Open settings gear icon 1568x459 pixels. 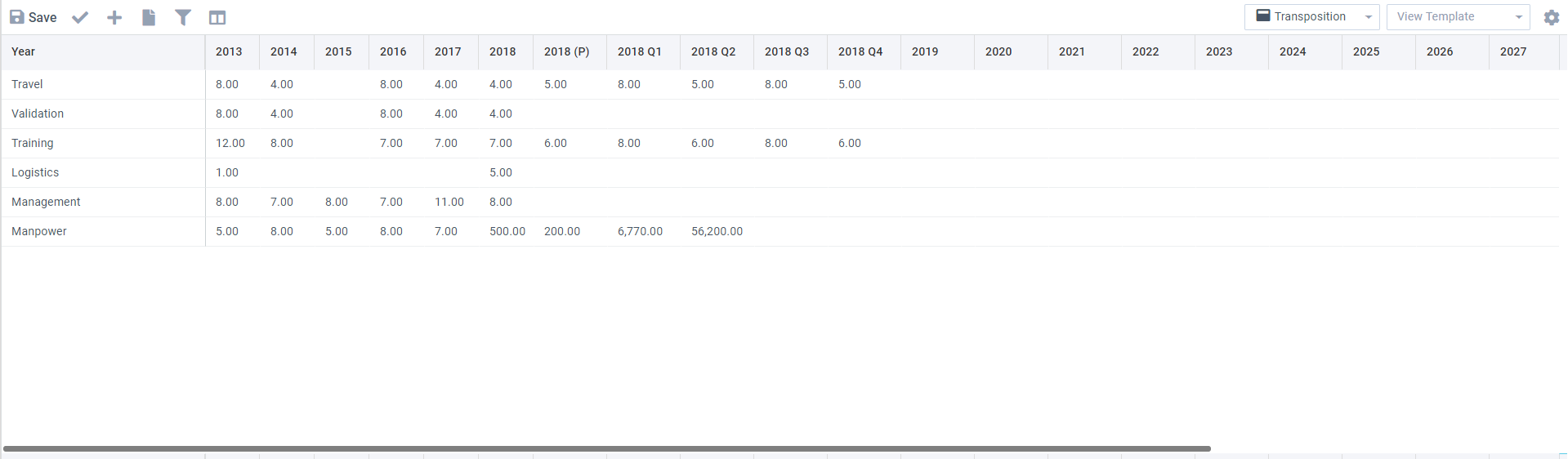1551,17
